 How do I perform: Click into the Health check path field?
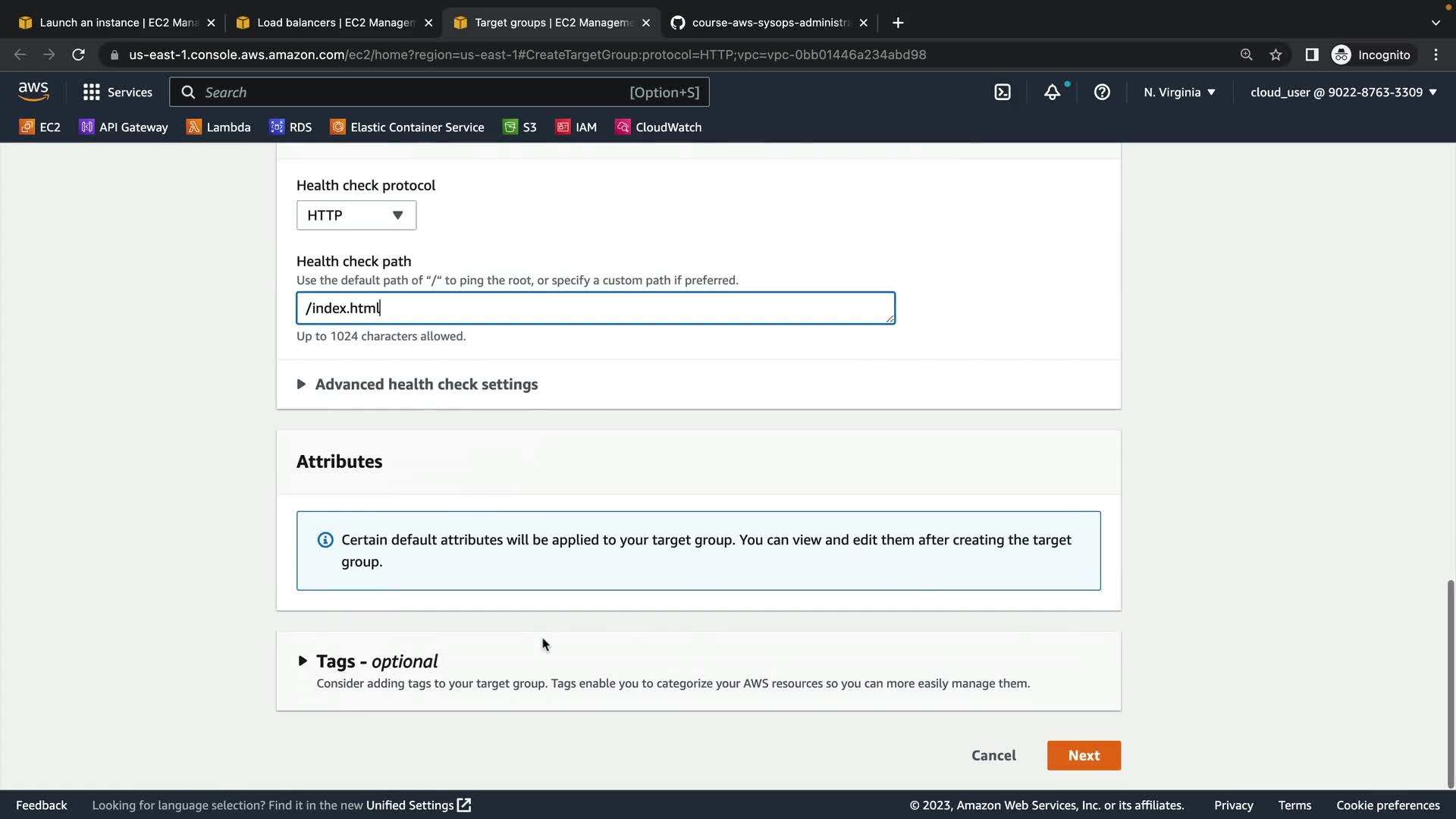click(x=595, y=308)
